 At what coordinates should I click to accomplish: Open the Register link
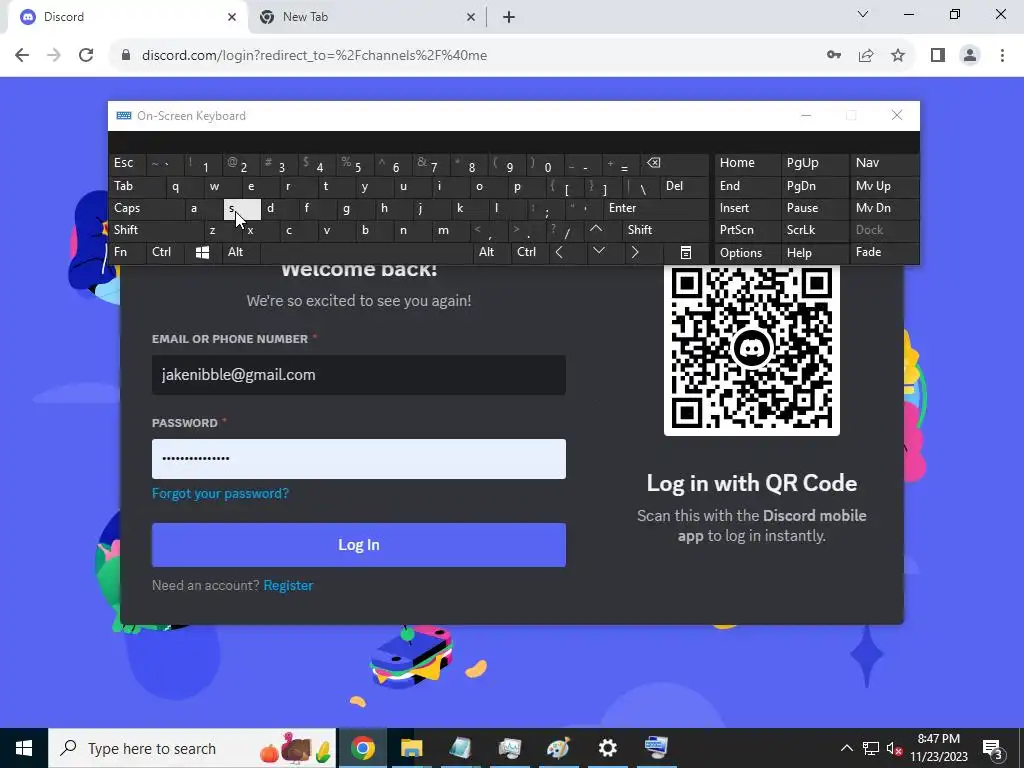[x=288, y=585]
